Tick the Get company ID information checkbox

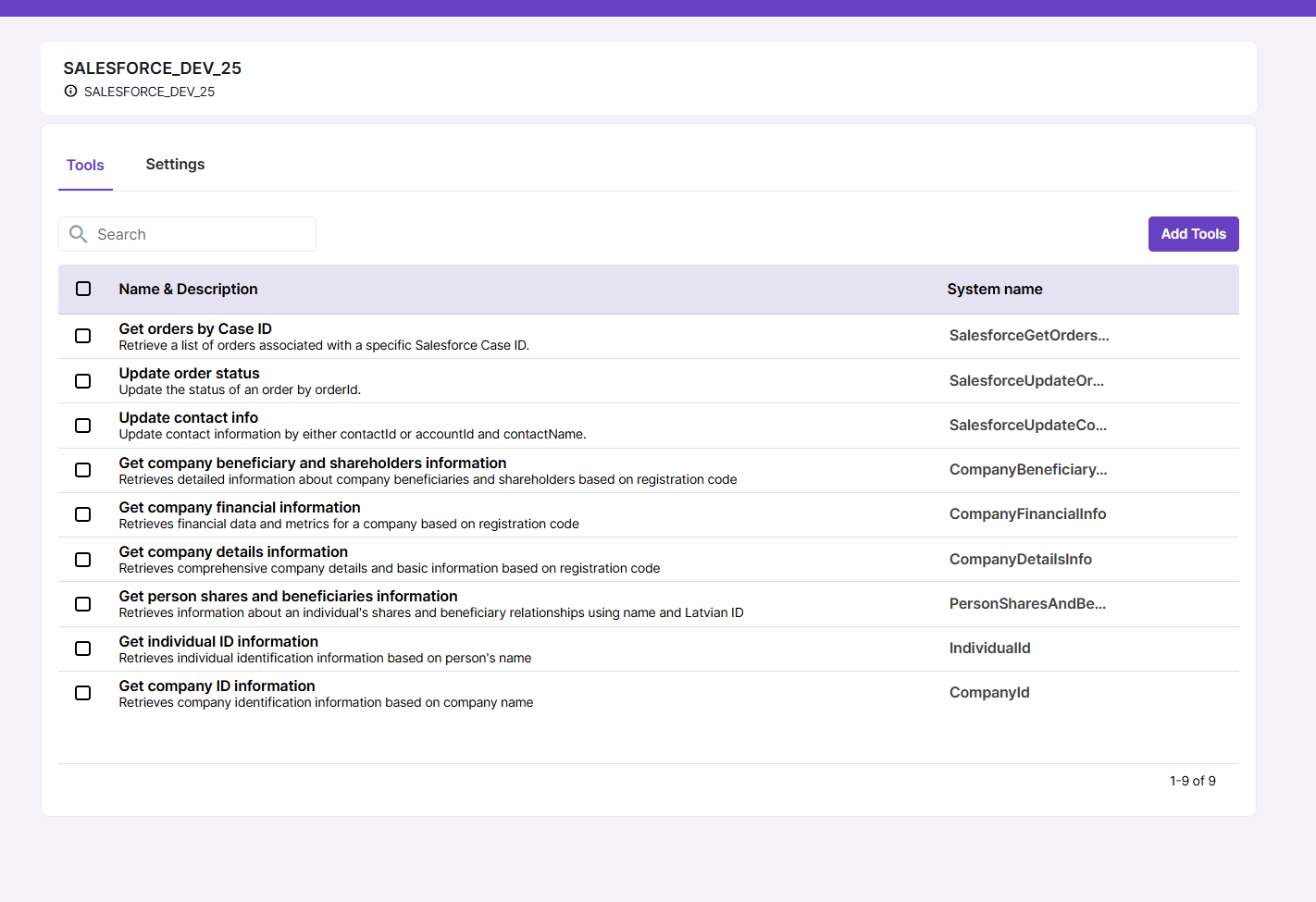[83, 693]
